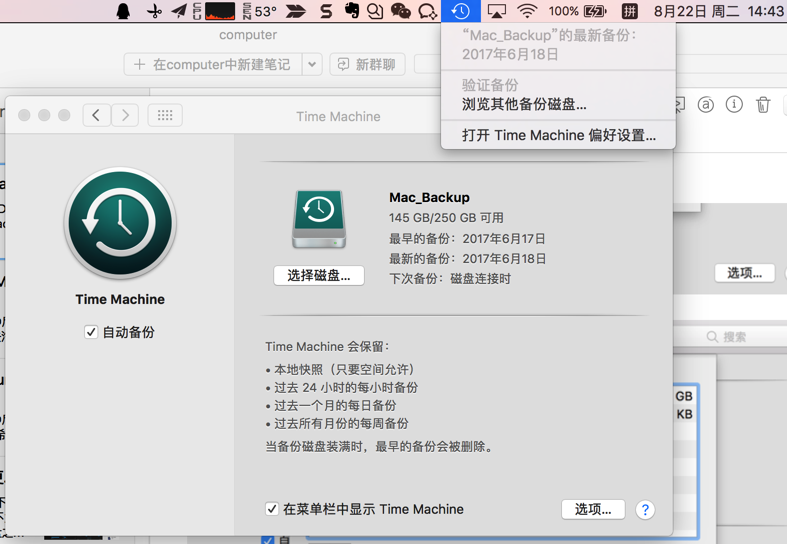Click 下次备份: 磁盘连接时 text

pyautogui.click(x=450, y=279)
